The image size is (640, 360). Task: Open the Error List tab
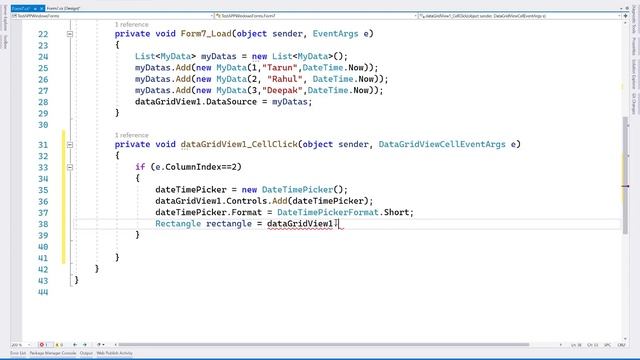point(18,353)
